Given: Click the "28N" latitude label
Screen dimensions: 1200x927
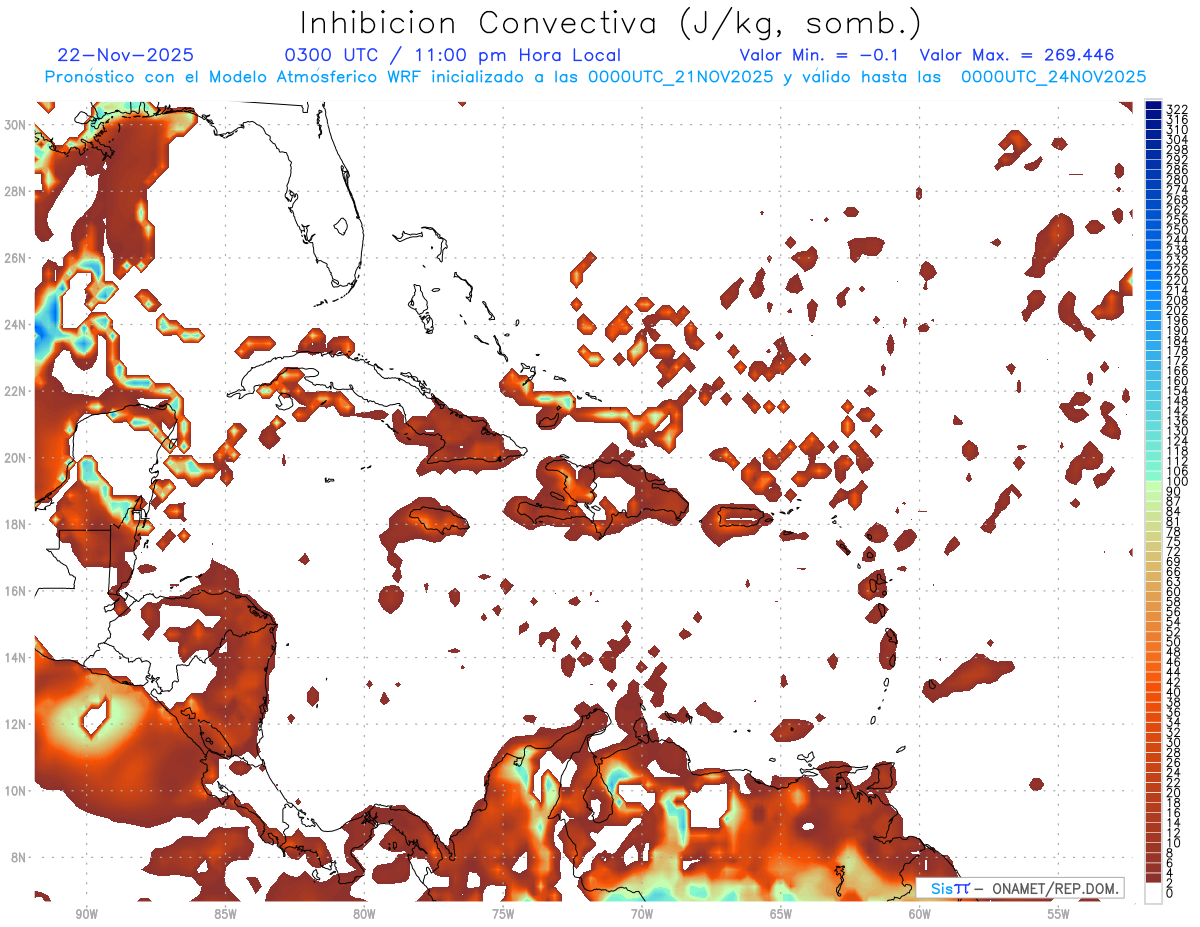Looking at the screenshot, I should click(x=15, y=191).
